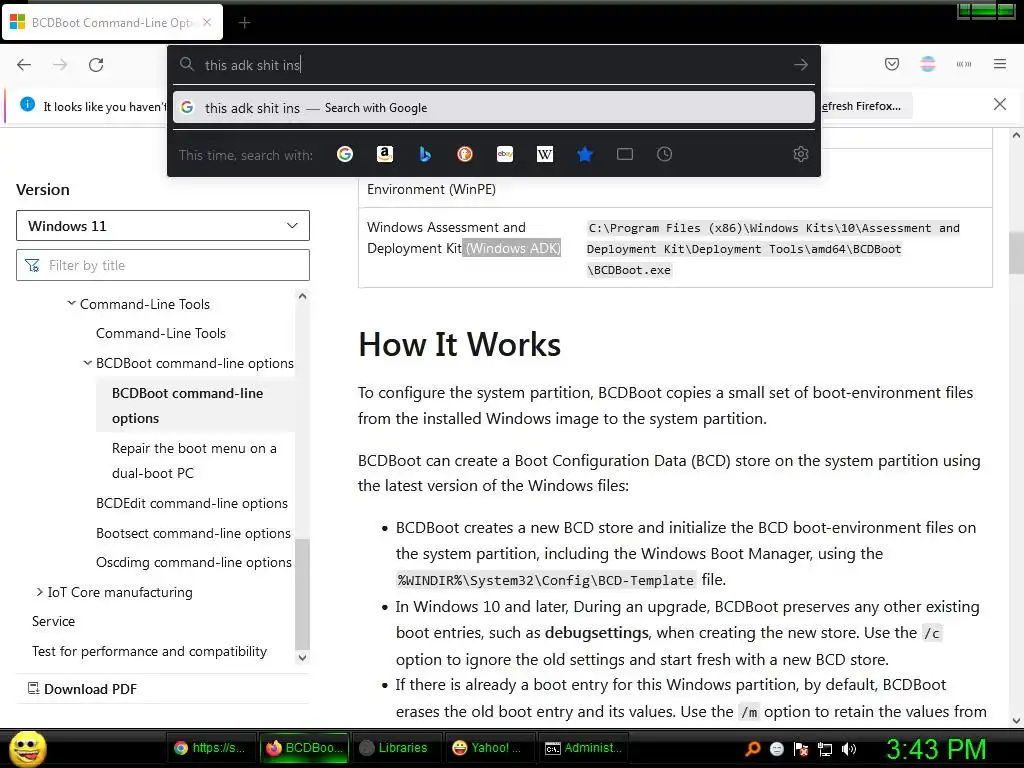Search bookmarks using the star icon
The image size is (1024, 768).
[x=584, y=154]
